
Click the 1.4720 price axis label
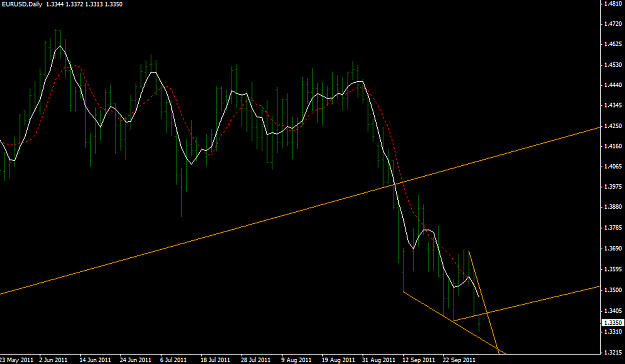click(x=614, y=24)
